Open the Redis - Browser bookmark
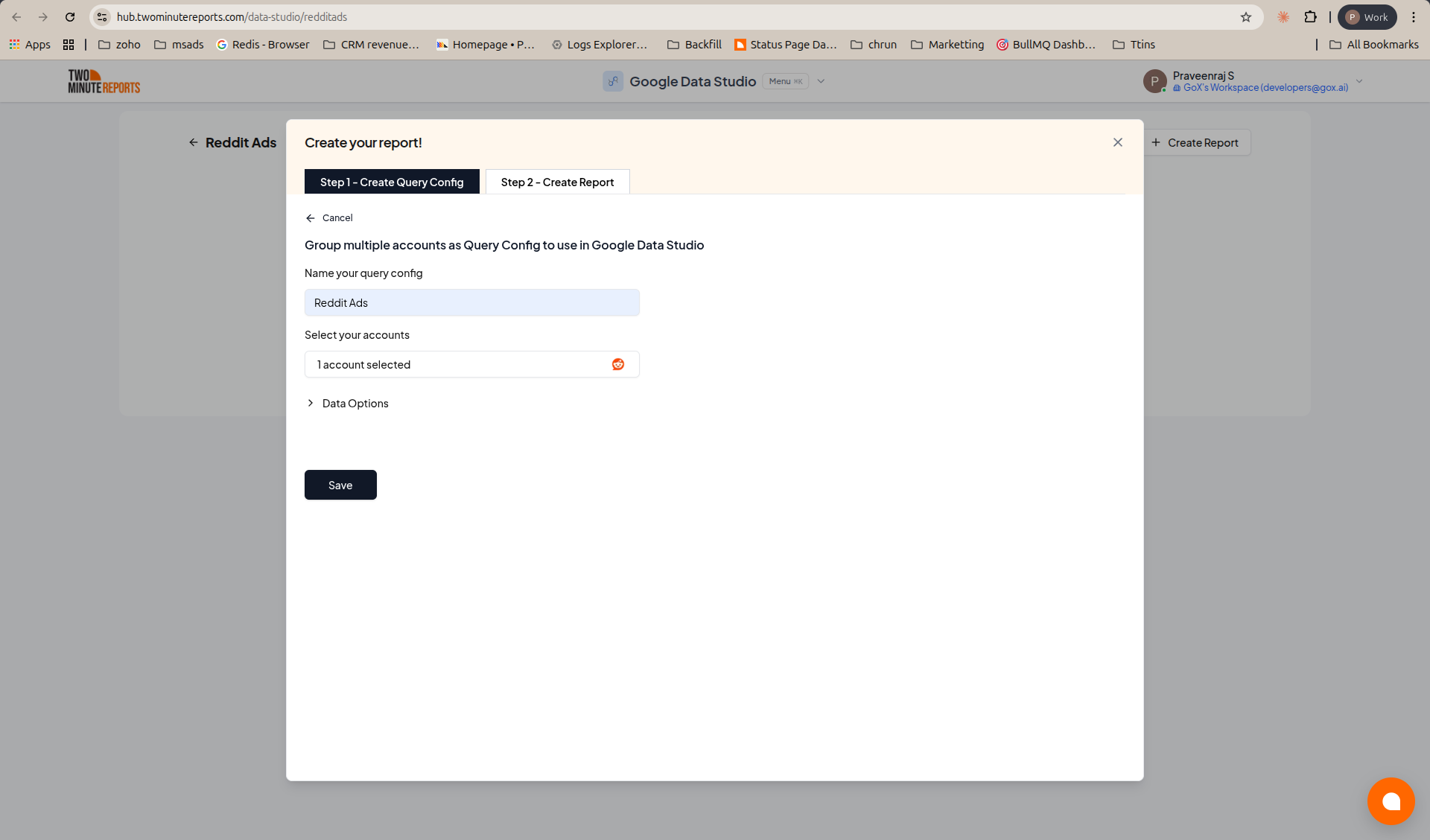The width and height of the screenshot is (1430, 840). point(263,45)
